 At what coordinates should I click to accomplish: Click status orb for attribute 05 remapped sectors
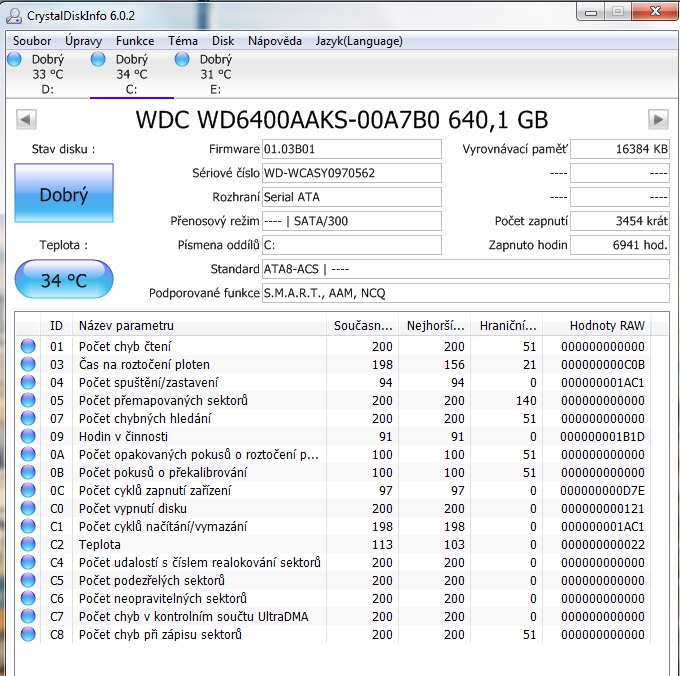point(28,400)
